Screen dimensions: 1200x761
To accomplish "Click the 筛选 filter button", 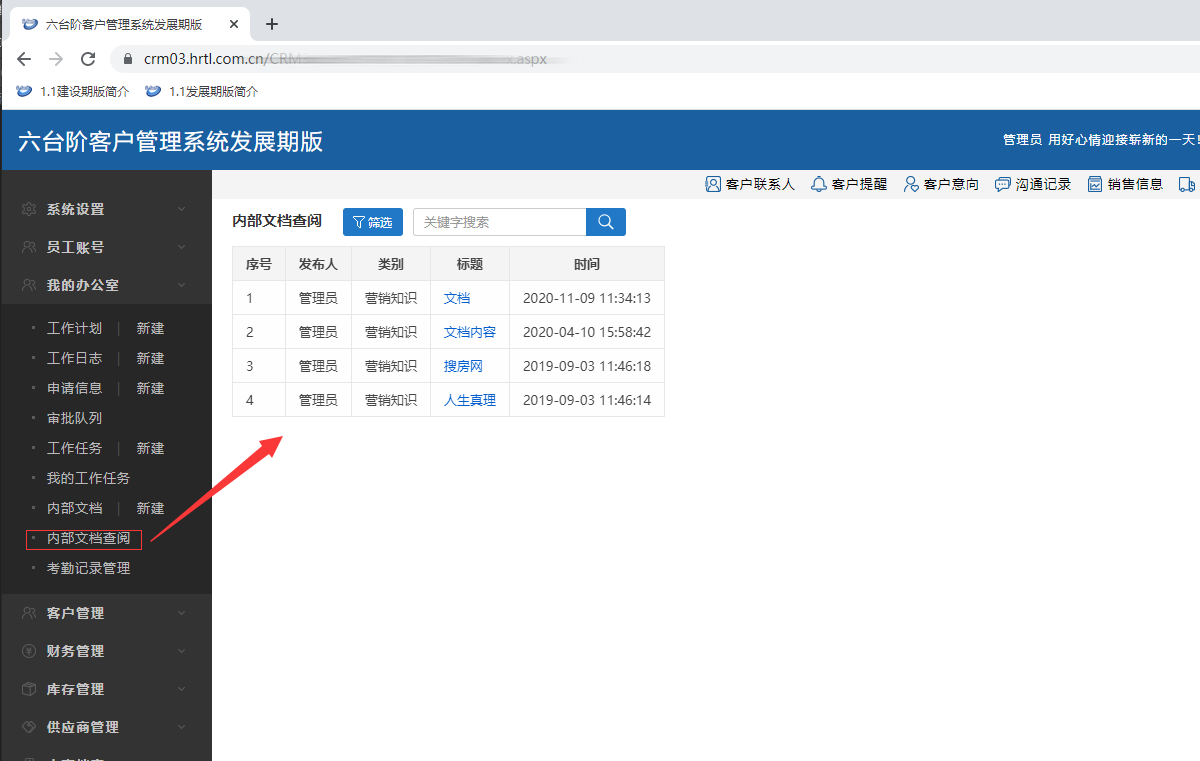I will [x=373, y=222].
